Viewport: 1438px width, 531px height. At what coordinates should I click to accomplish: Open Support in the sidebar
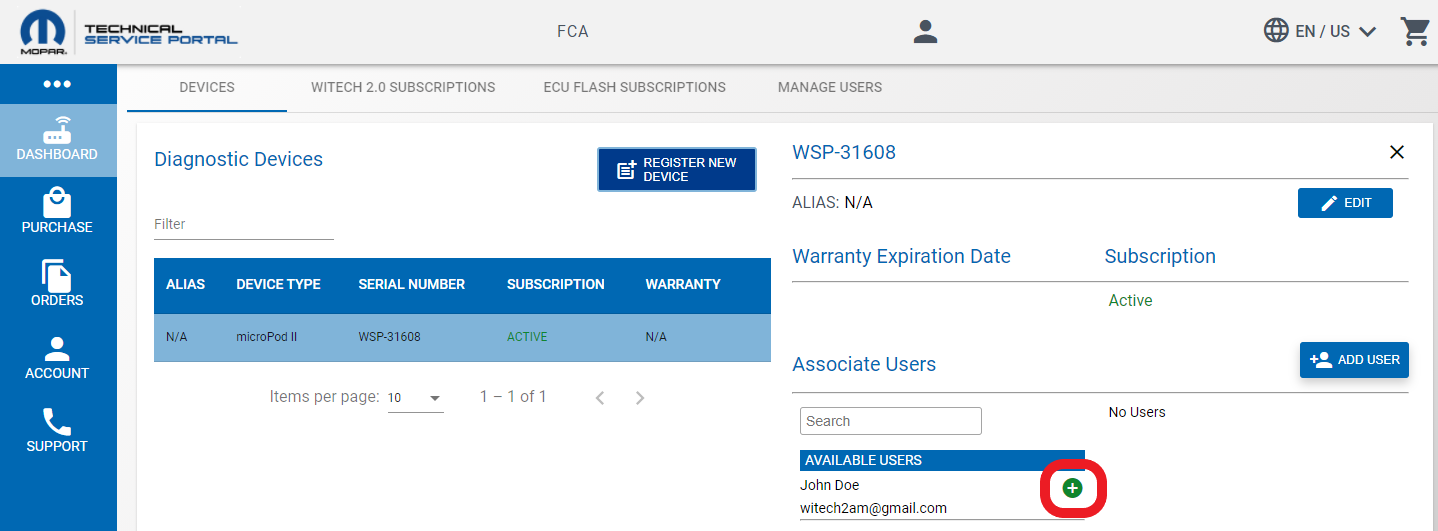click(57, 432)
